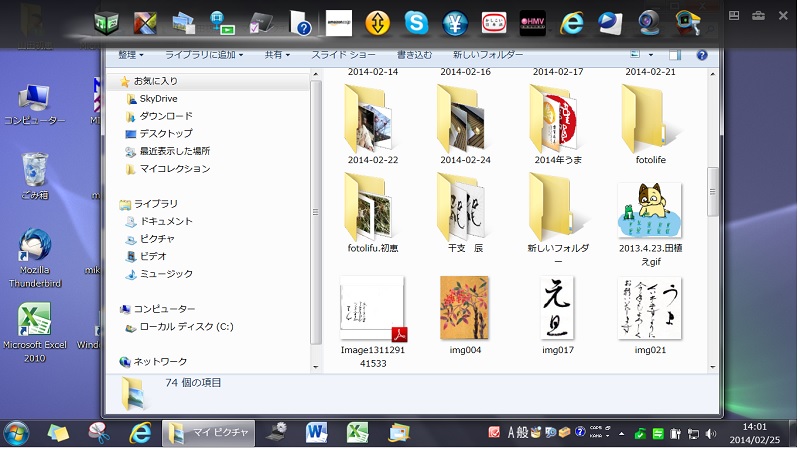Click the document with question mark dock icon
Screen dimensions: 800x449
[300, 23]
